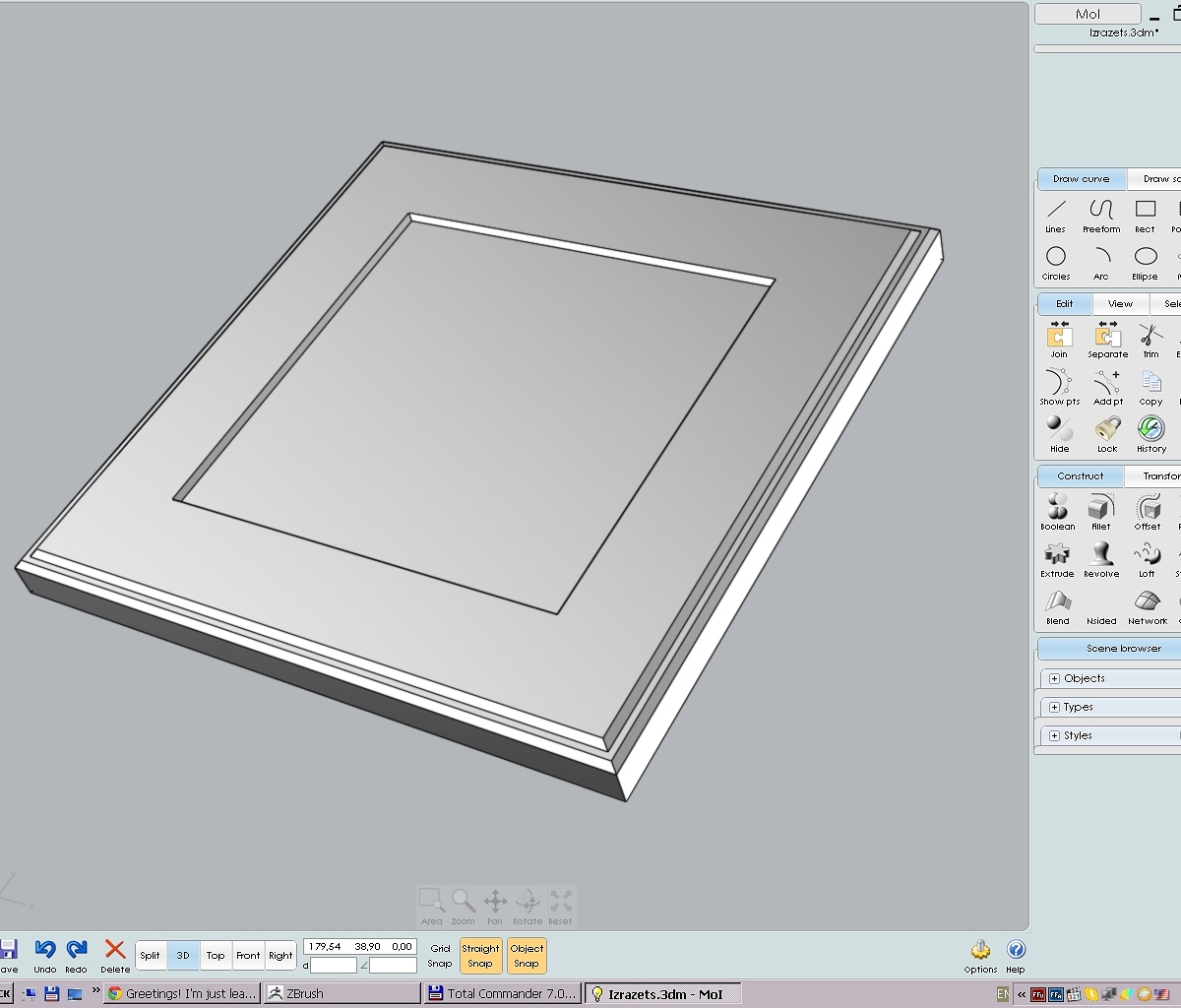Switch to the Front view
Screen dimensions: 1181x1008
248,955
